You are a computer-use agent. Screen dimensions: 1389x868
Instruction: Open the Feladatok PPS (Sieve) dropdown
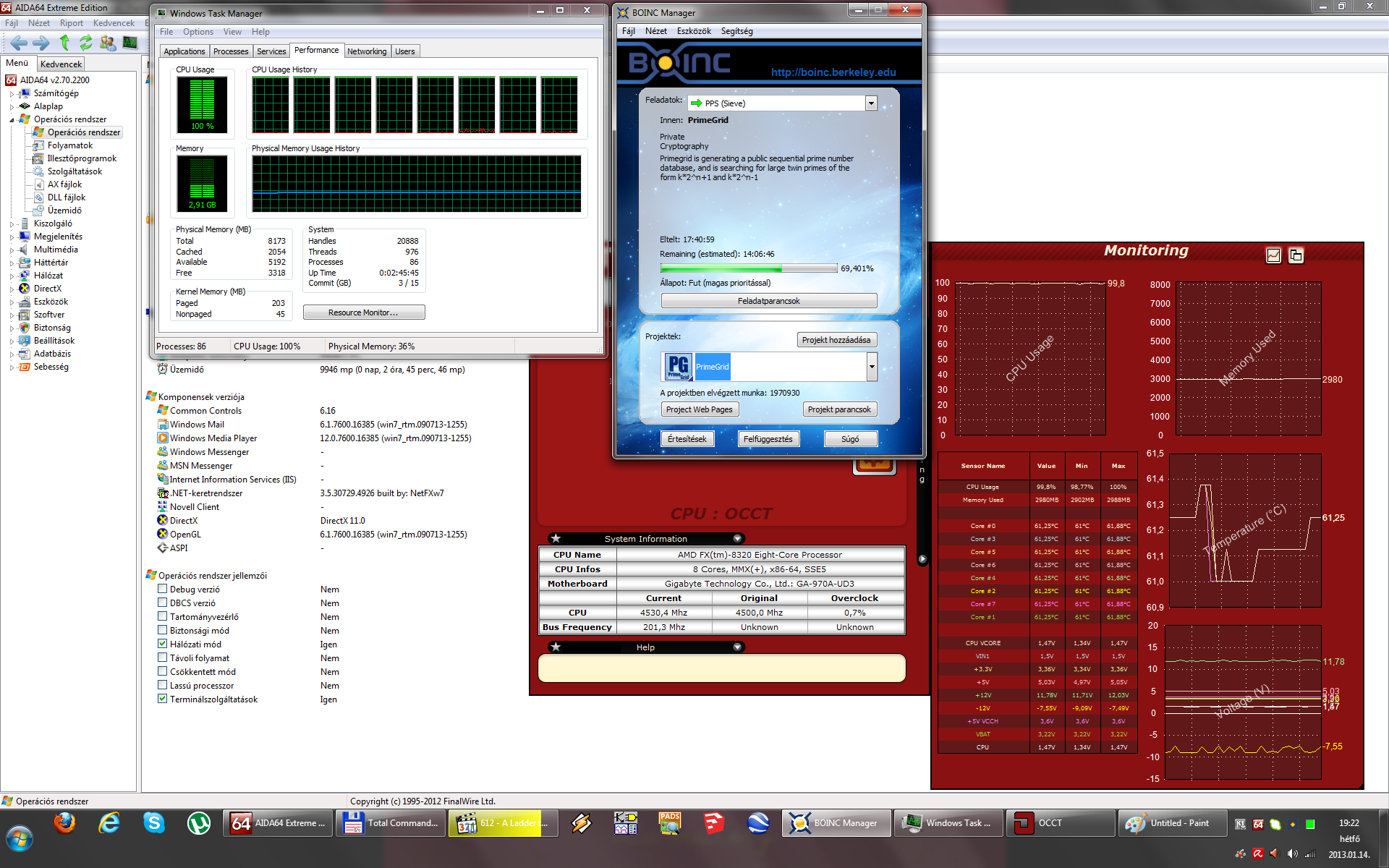[871, 103]
